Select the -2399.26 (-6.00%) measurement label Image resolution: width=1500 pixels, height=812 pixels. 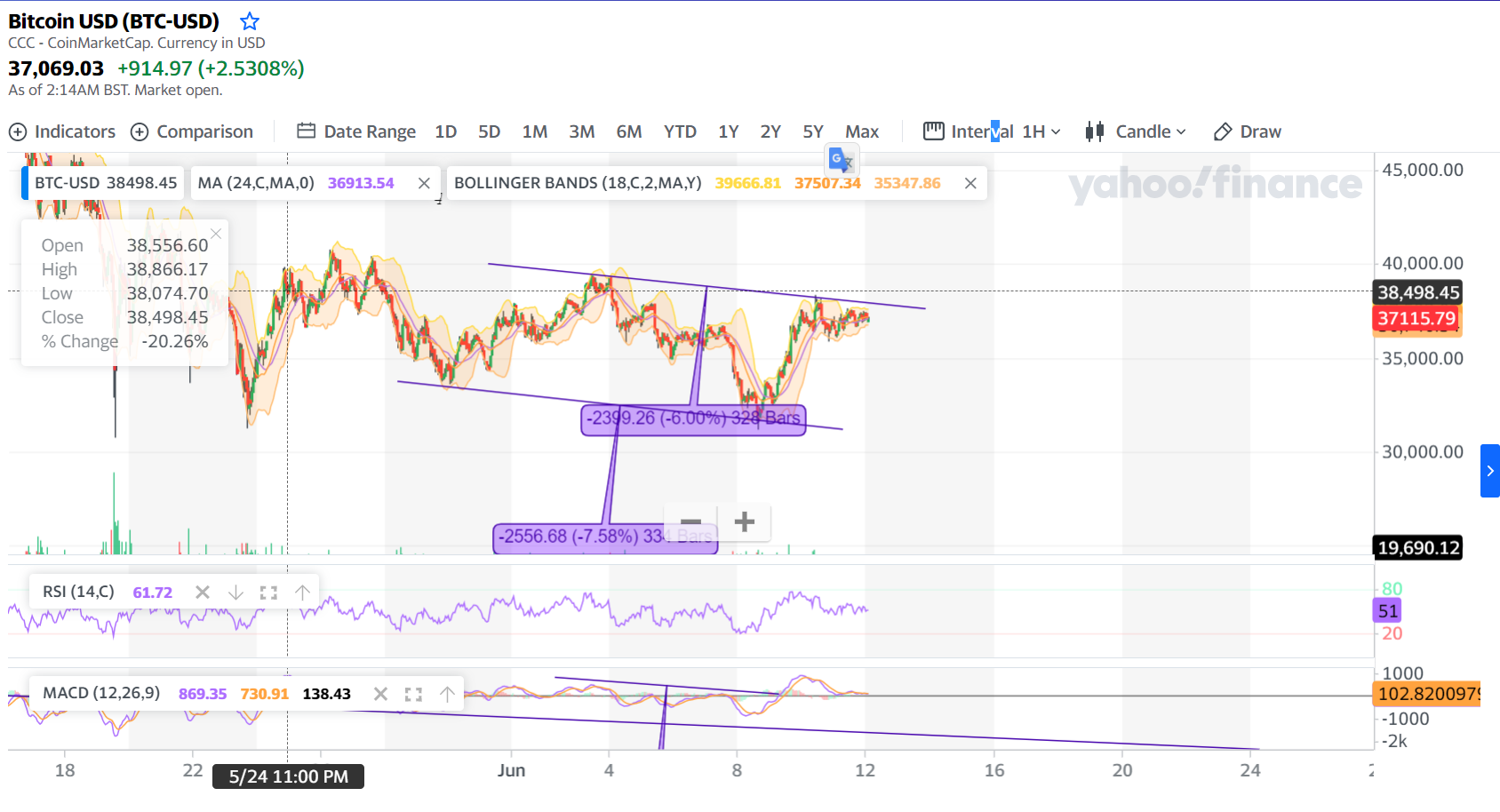coord(693,418)
